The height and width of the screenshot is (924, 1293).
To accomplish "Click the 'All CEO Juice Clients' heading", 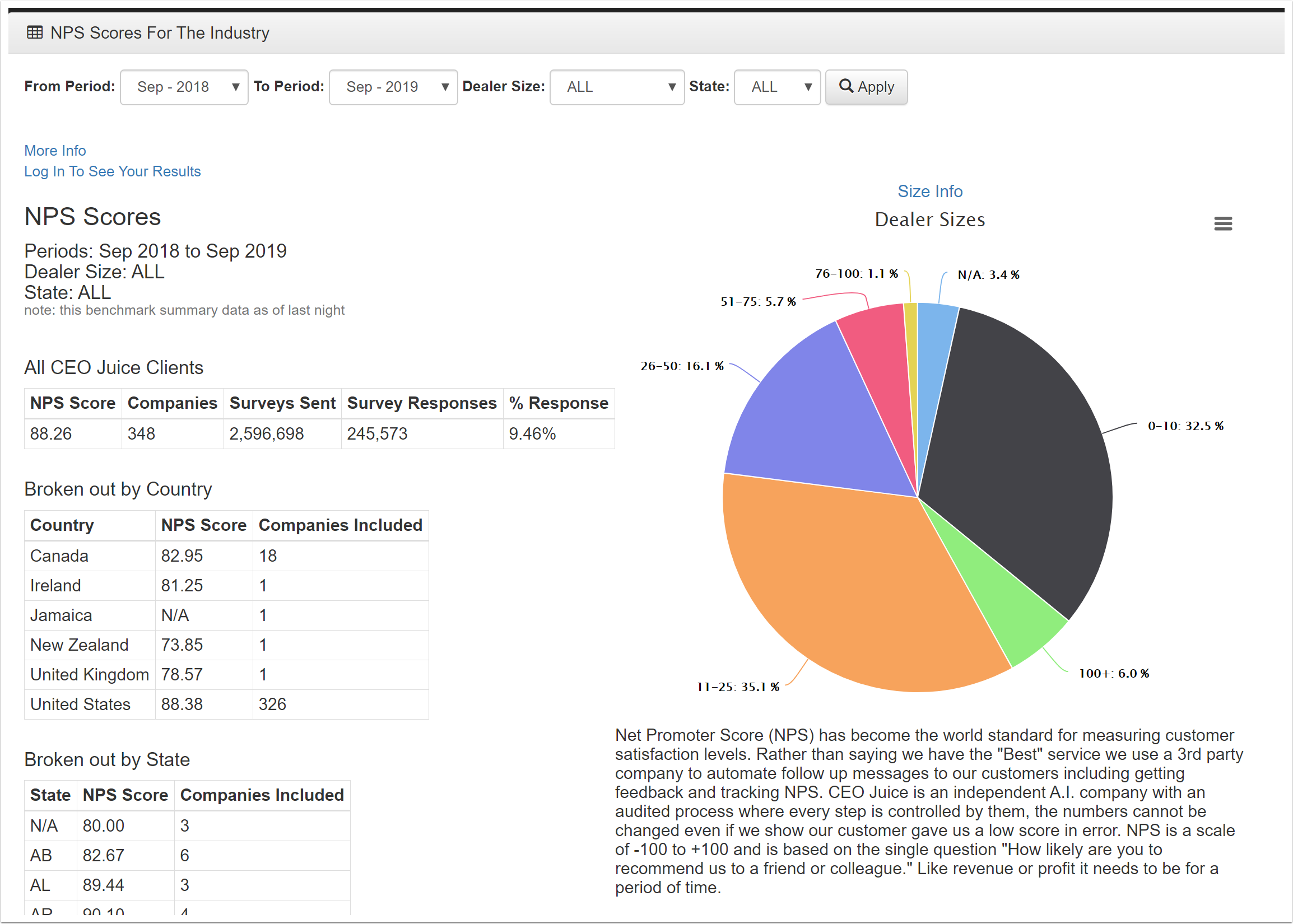I will coord(113,367).
